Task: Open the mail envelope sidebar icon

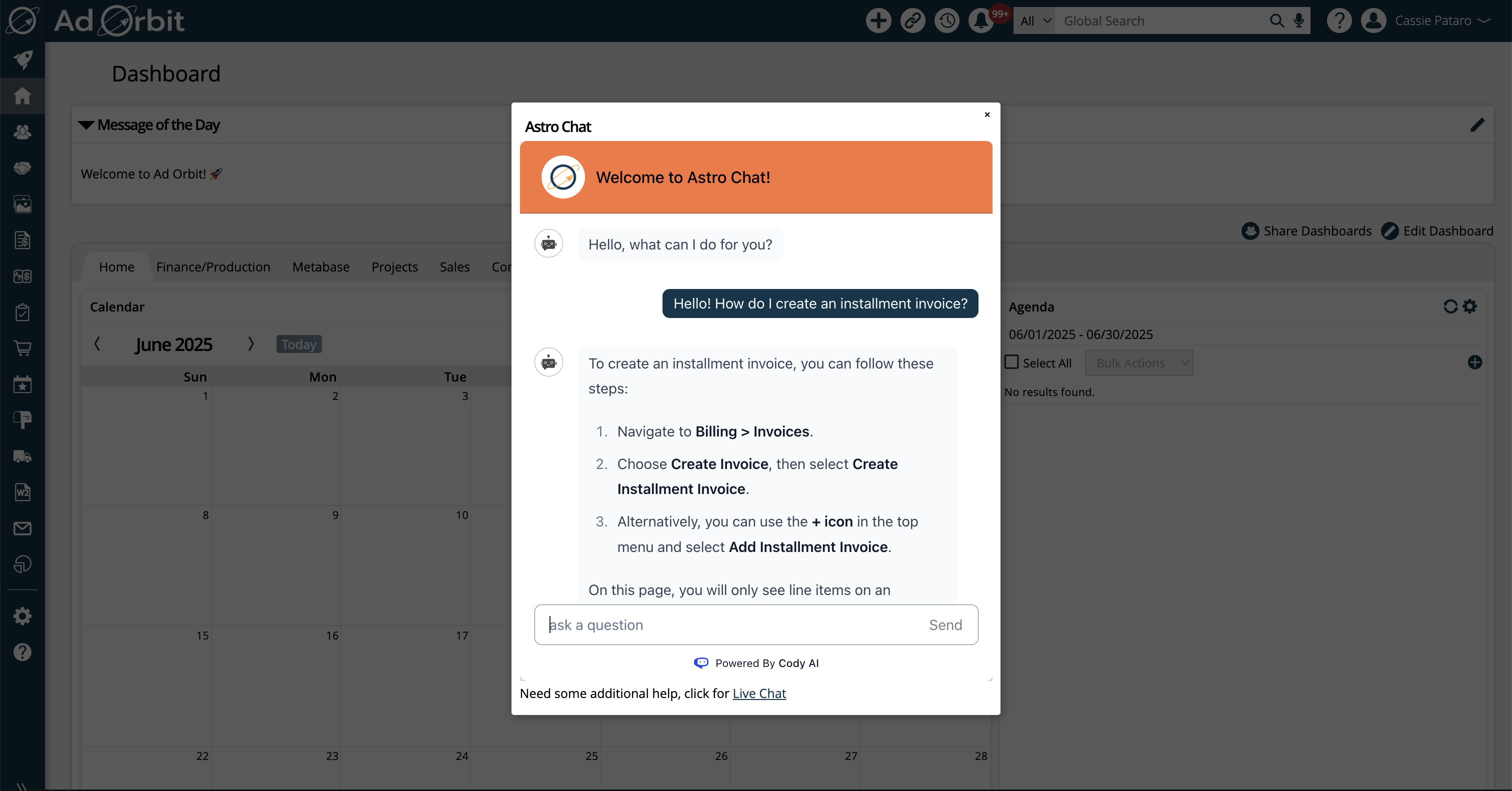Action: tap(22, 528)
